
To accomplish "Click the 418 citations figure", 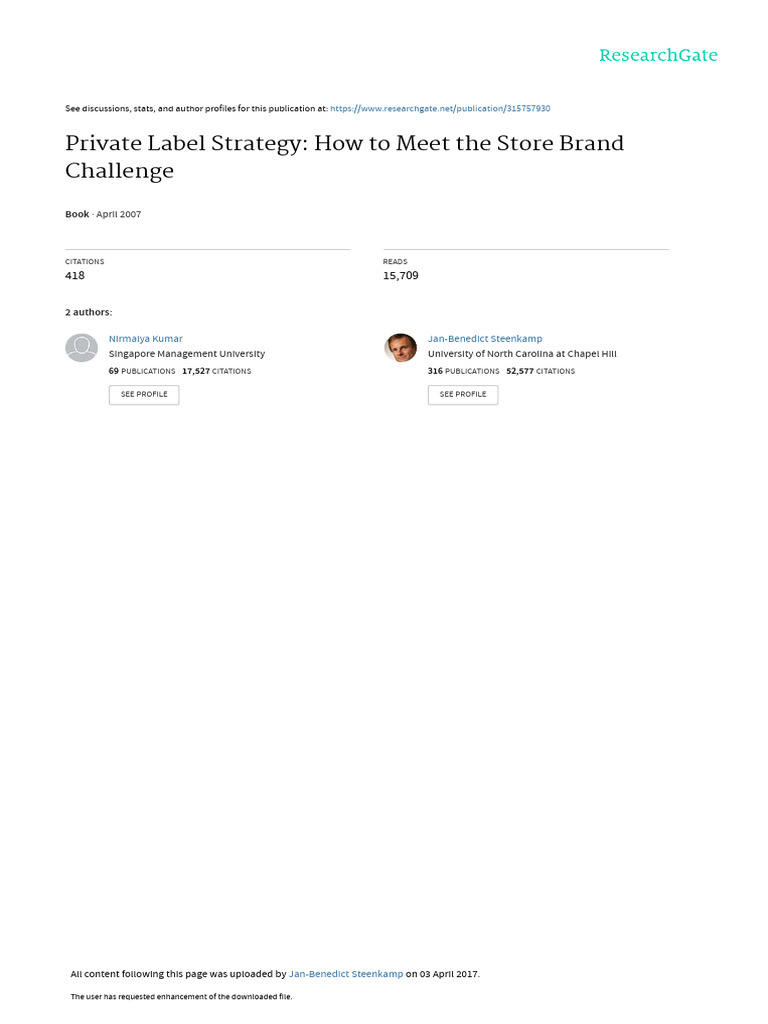I will coord(75,276).
